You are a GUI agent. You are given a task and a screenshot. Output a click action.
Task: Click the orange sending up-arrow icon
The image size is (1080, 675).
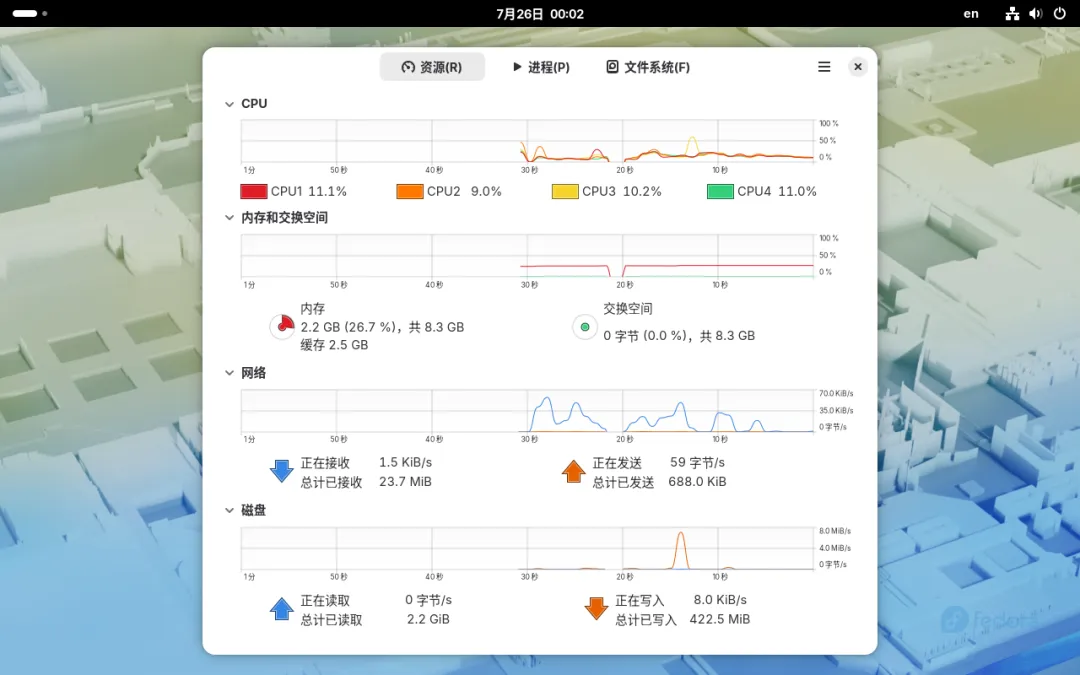click(x=574, y=471)
